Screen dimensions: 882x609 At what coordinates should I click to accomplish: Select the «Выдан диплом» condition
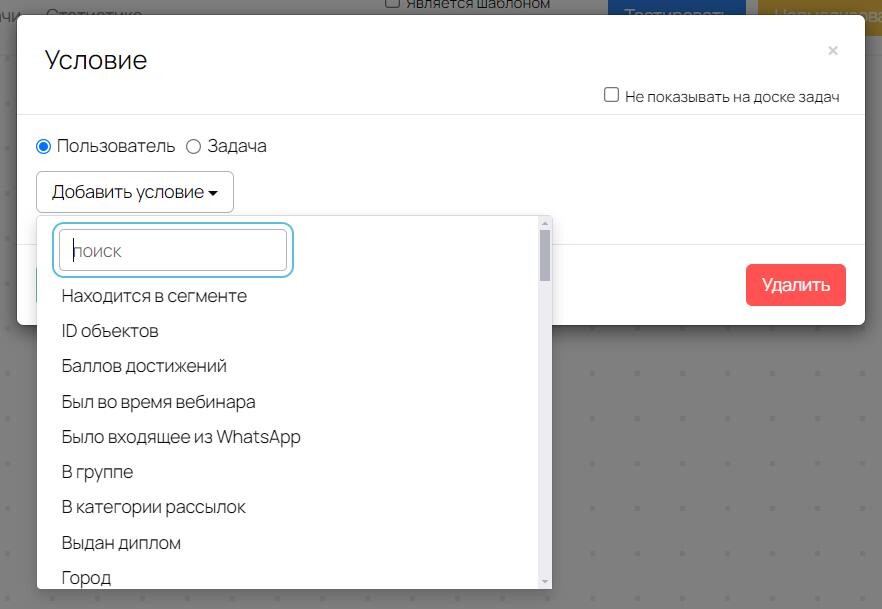(x=120, y=542)
